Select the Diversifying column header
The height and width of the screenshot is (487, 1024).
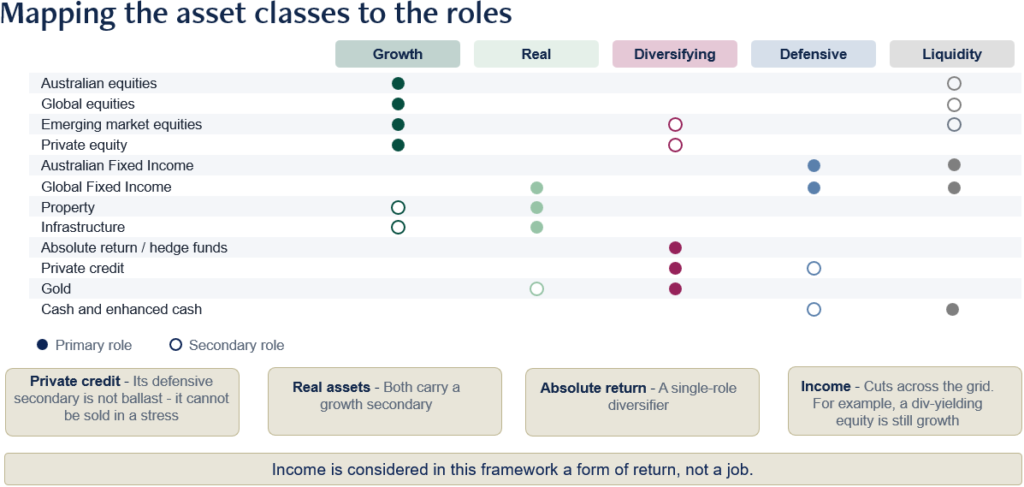[x=675, y=54]
